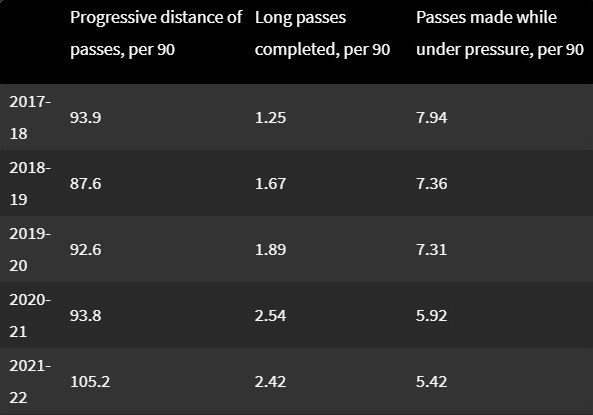Screen dimensions: 593x415
Task: Click the 7.94 under pressure value
Action: coord(432,118)
